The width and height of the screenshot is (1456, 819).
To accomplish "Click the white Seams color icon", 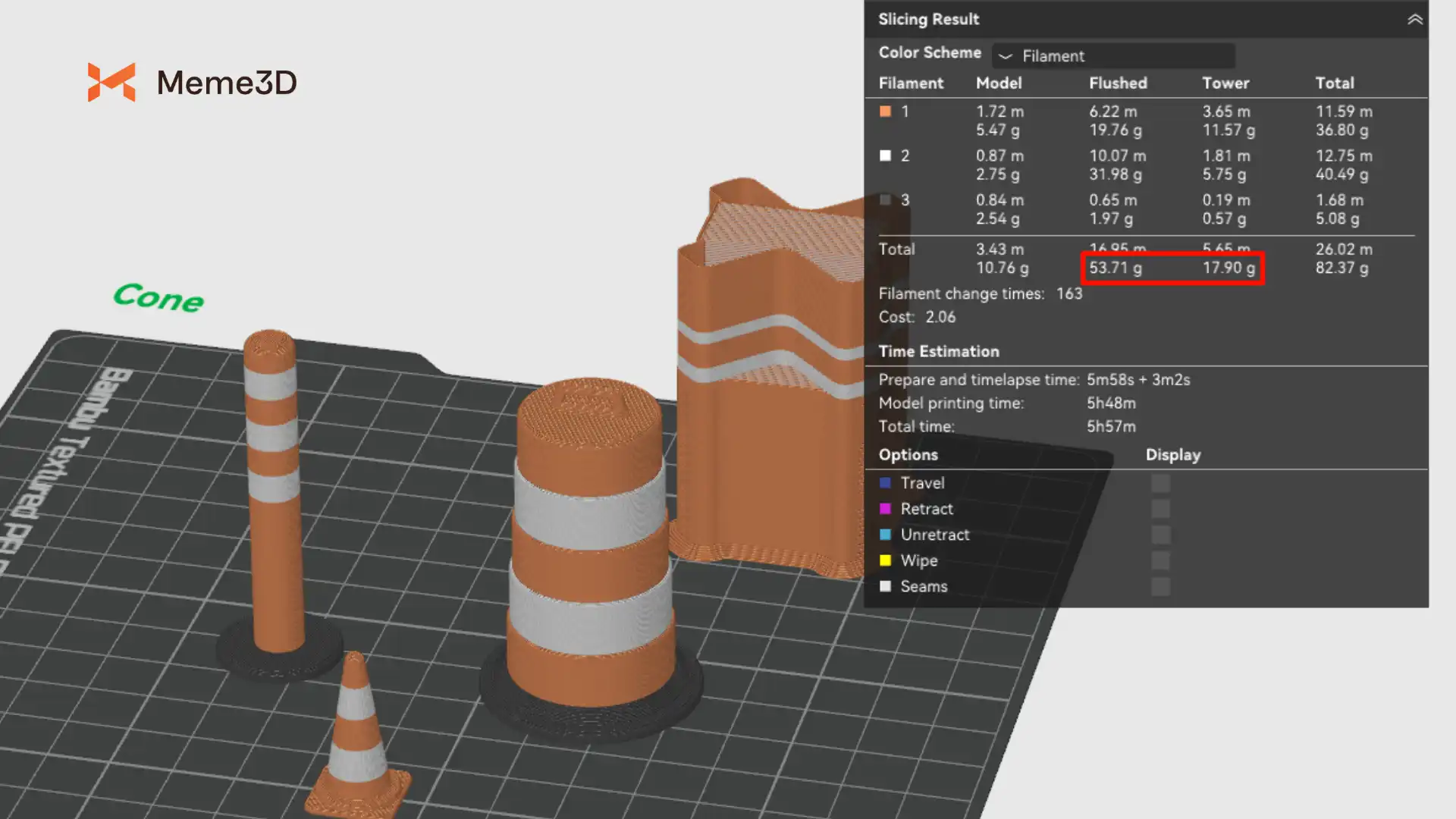I will click(885, 586).
